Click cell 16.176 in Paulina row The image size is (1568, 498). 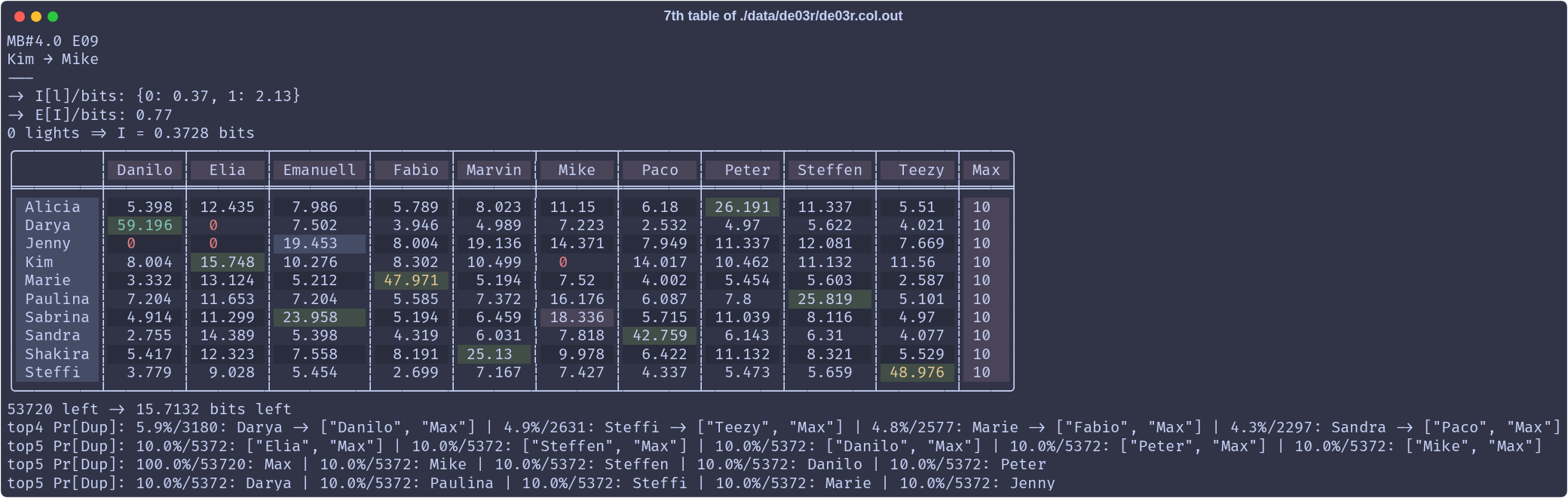(577, 299)
